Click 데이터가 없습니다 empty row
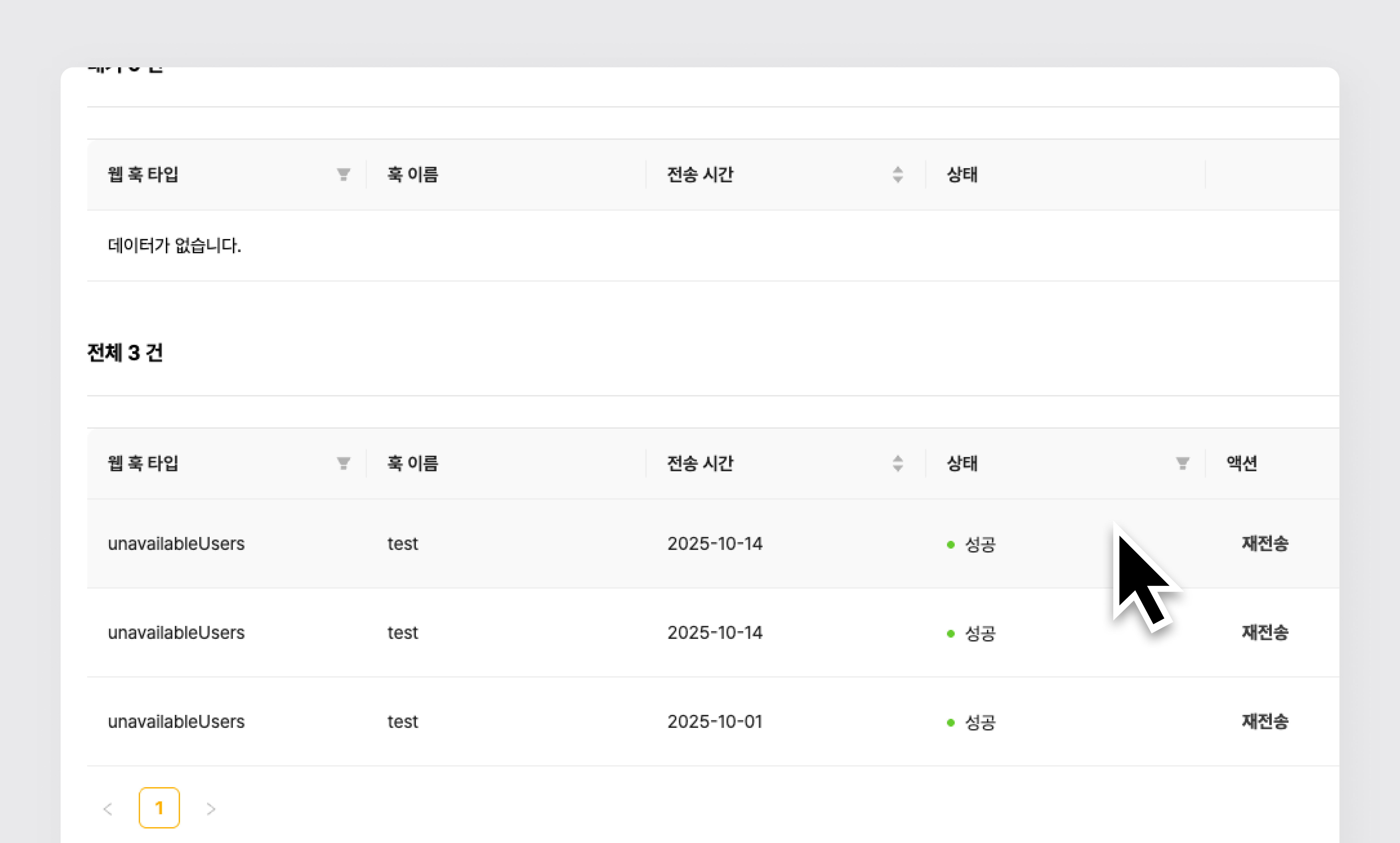The width and height of the screenshot is (1400, 843). point(174,245)
